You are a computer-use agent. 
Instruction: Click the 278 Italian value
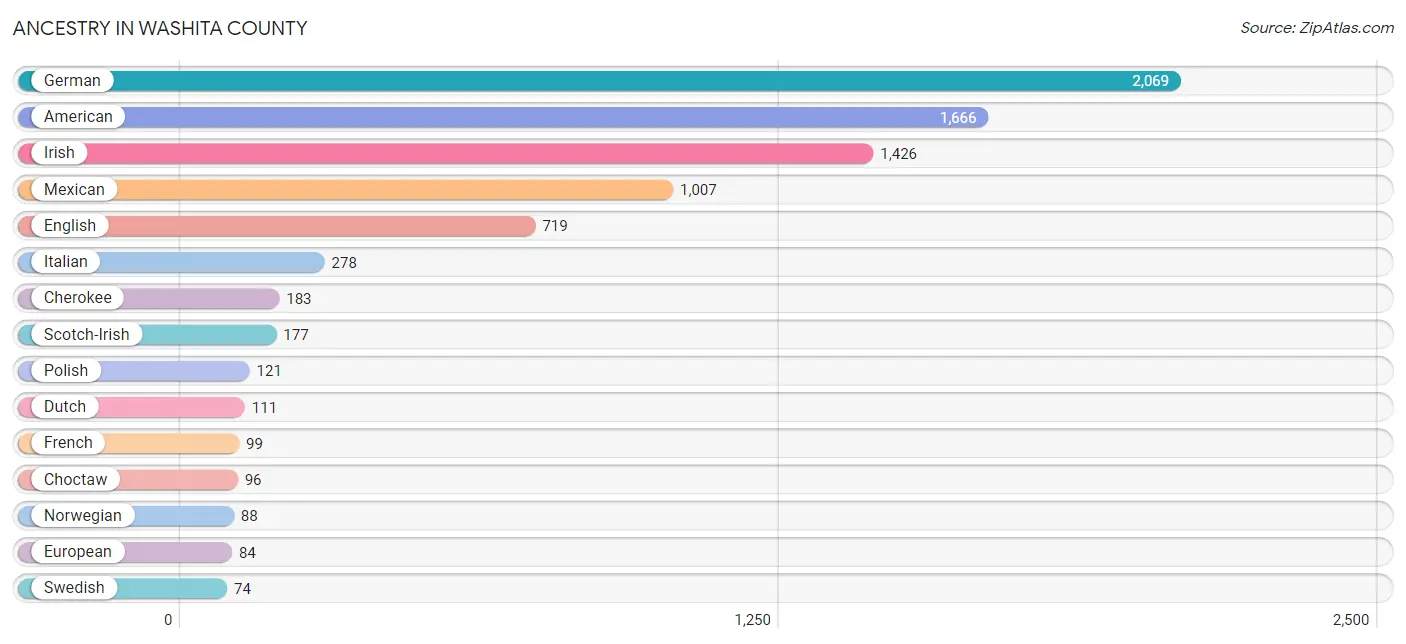(x=344, y=263)
